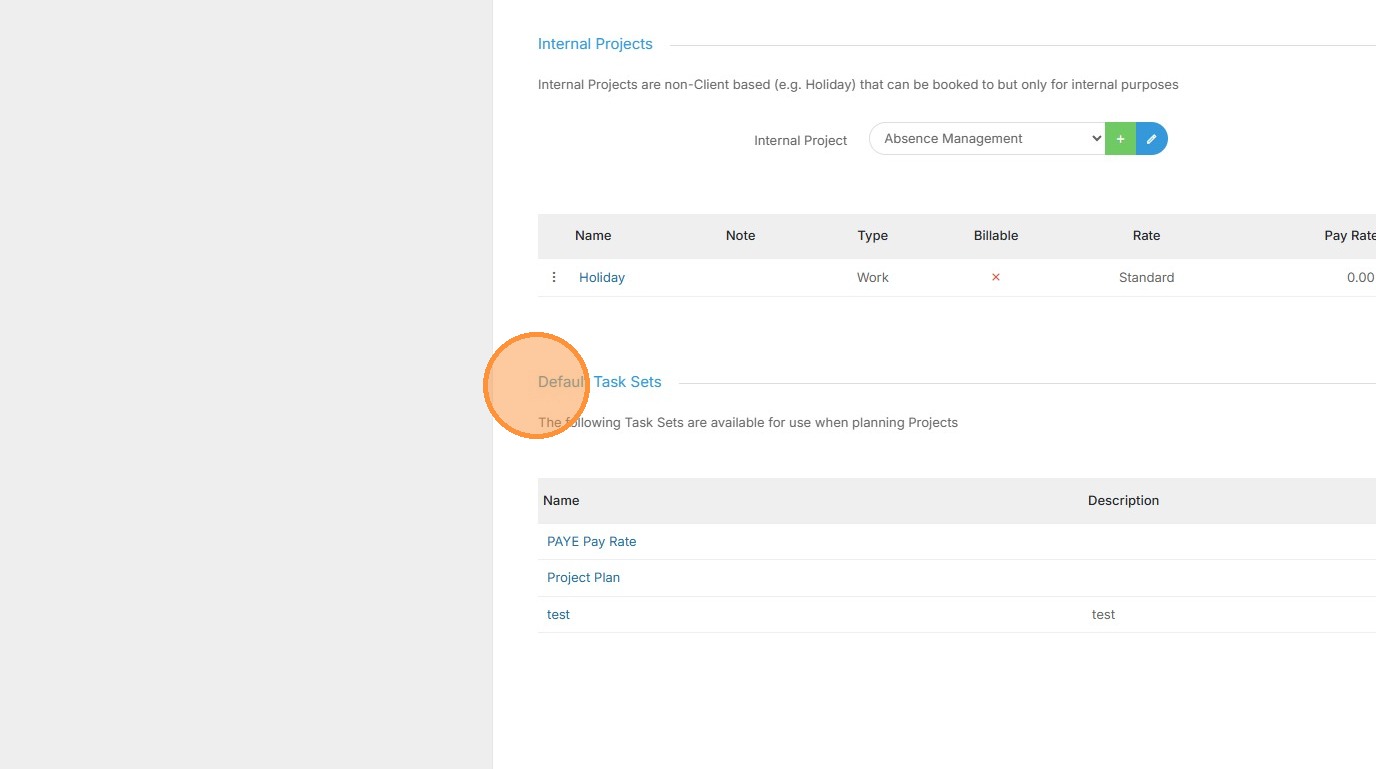
Task: Open the PAYE Pay Rate task set
Action: pyautogui.click(x=591, y=542)
